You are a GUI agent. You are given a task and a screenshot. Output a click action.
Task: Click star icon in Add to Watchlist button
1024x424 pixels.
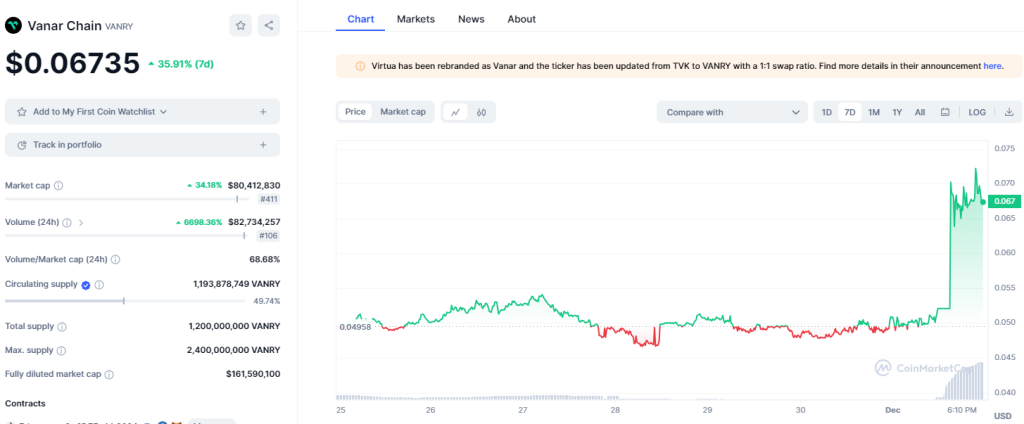(22, 112)
